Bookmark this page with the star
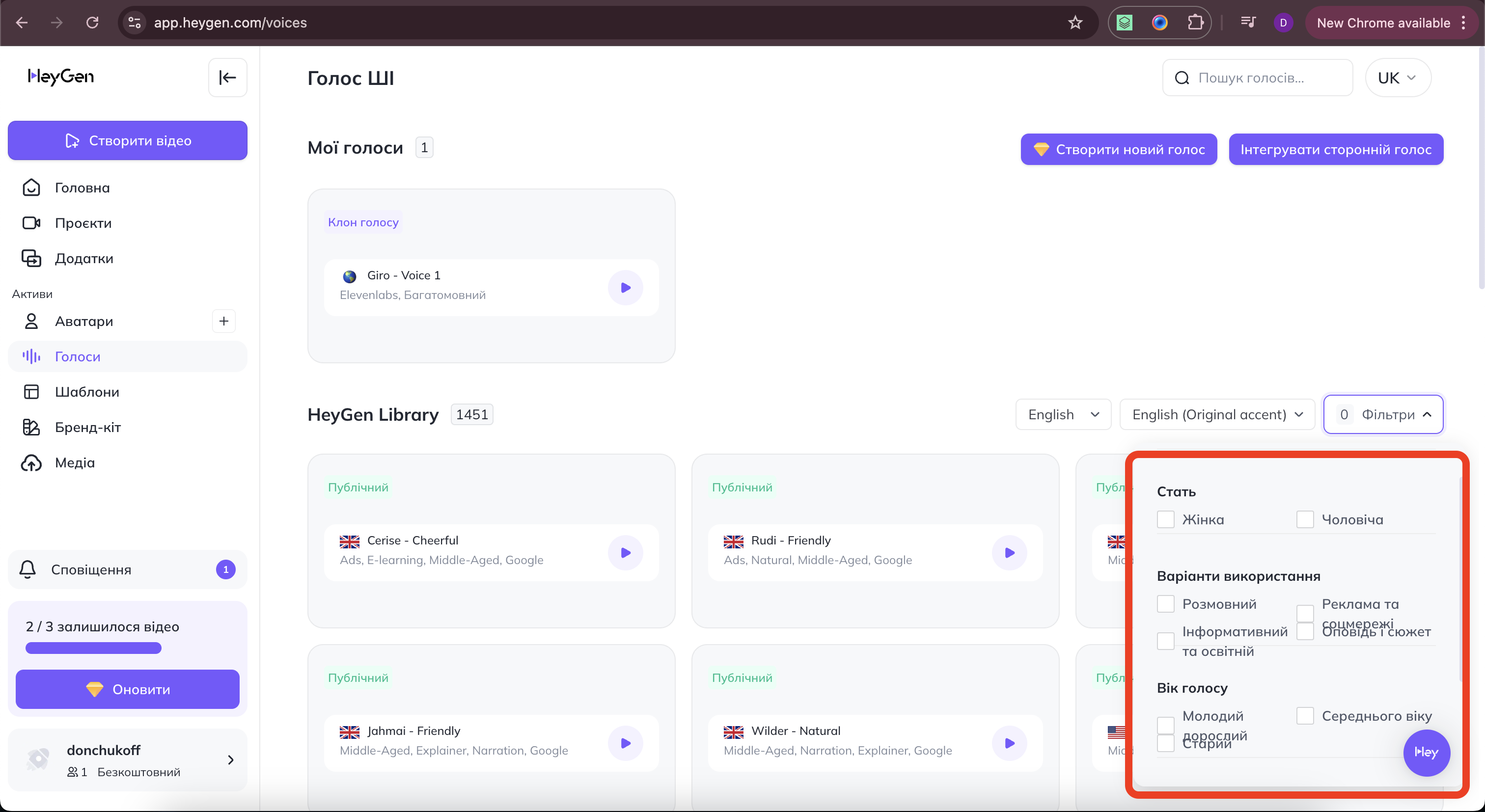 (x=1075, y=23)
